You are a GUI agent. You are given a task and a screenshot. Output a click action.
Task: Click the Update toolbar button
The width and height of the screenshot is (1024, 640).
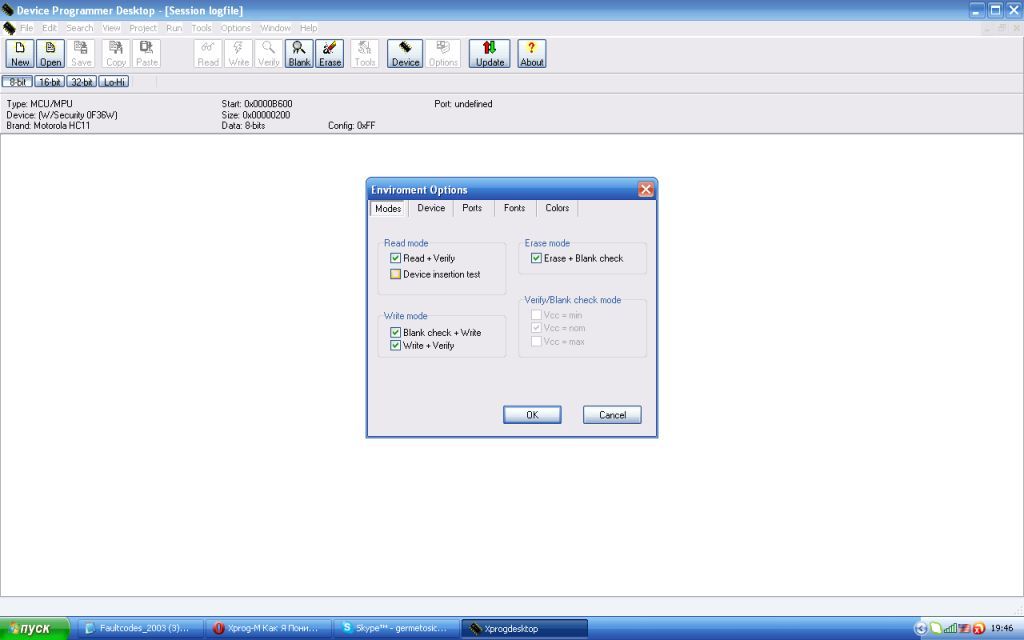point(490,54)
